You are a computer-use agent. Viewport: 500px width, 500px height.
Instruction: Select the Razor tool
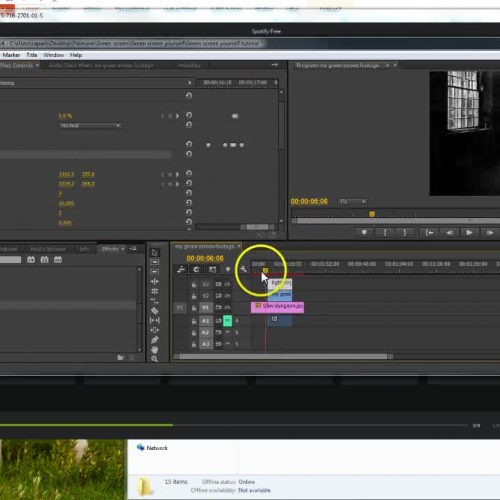point(155,311)
